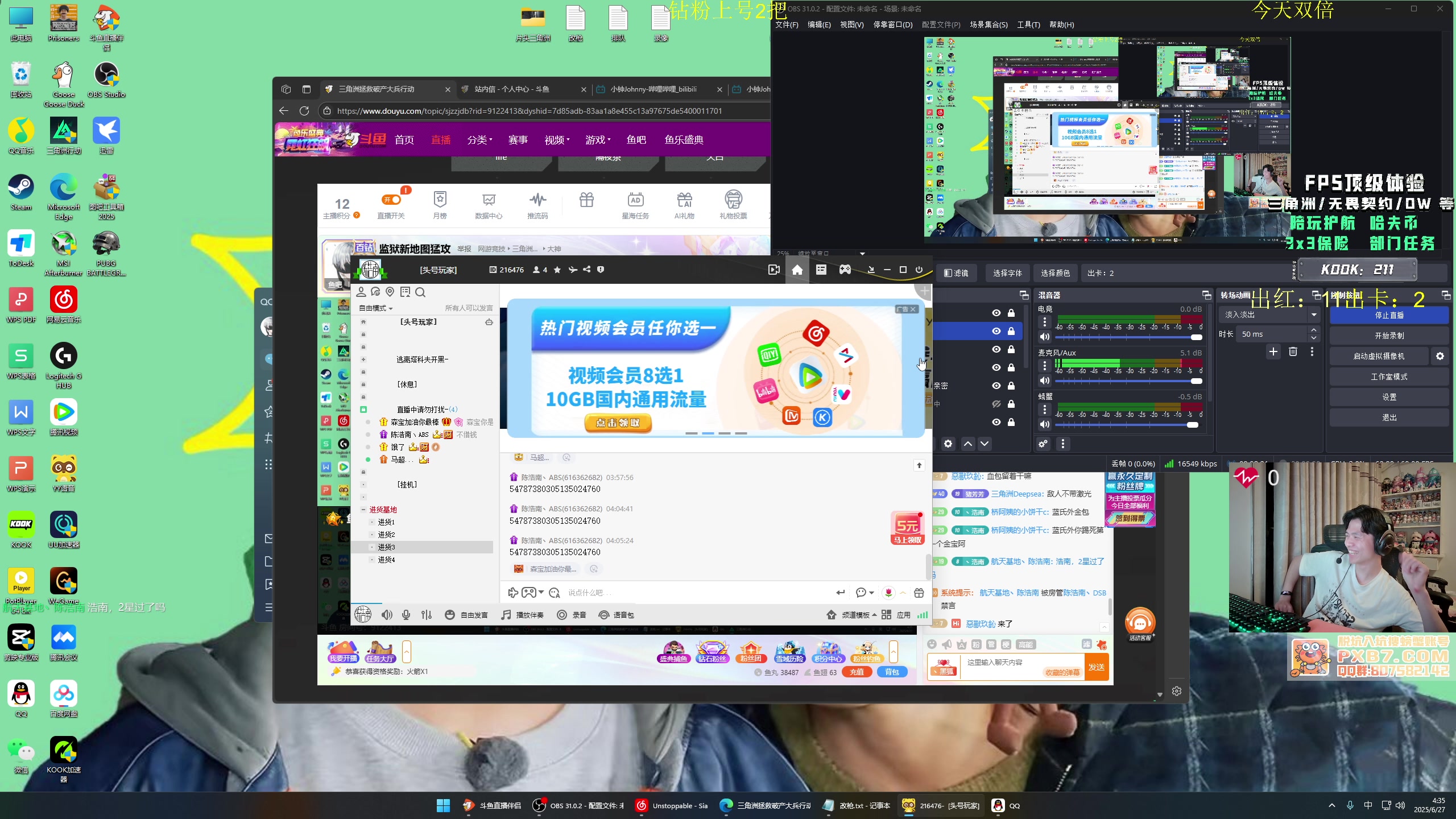Click the 停止直播 button in OBS
The width and height of the screenshot is (1456, 819).
(1389, 315)
